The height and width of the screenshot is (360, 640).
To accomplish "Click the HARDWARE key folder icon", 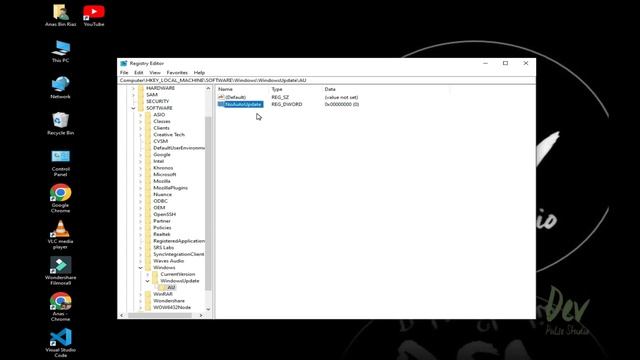I will point(141,88).
